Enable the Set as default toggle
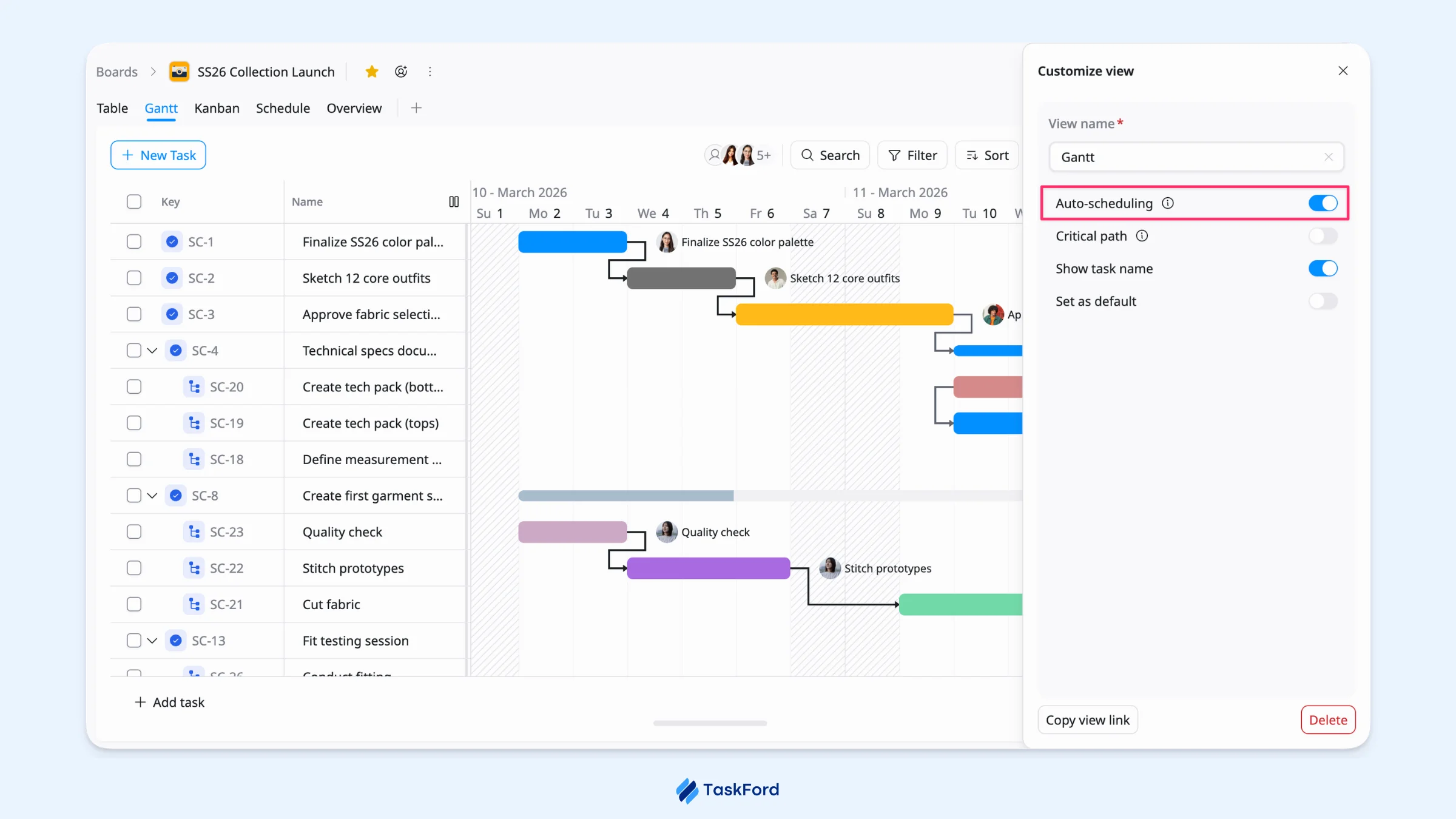Screen dimensions: 1456x819 click(x=1323, y=302)
